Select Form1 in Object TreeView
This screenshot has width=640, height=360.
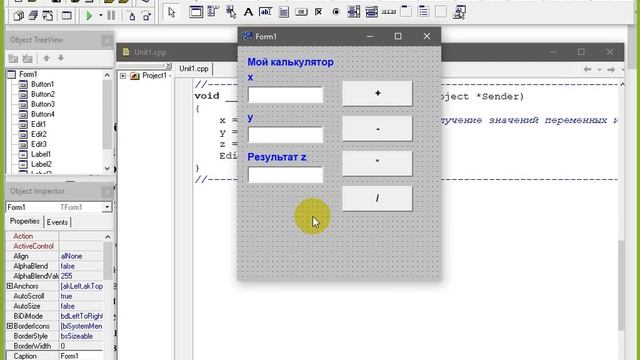28,74
